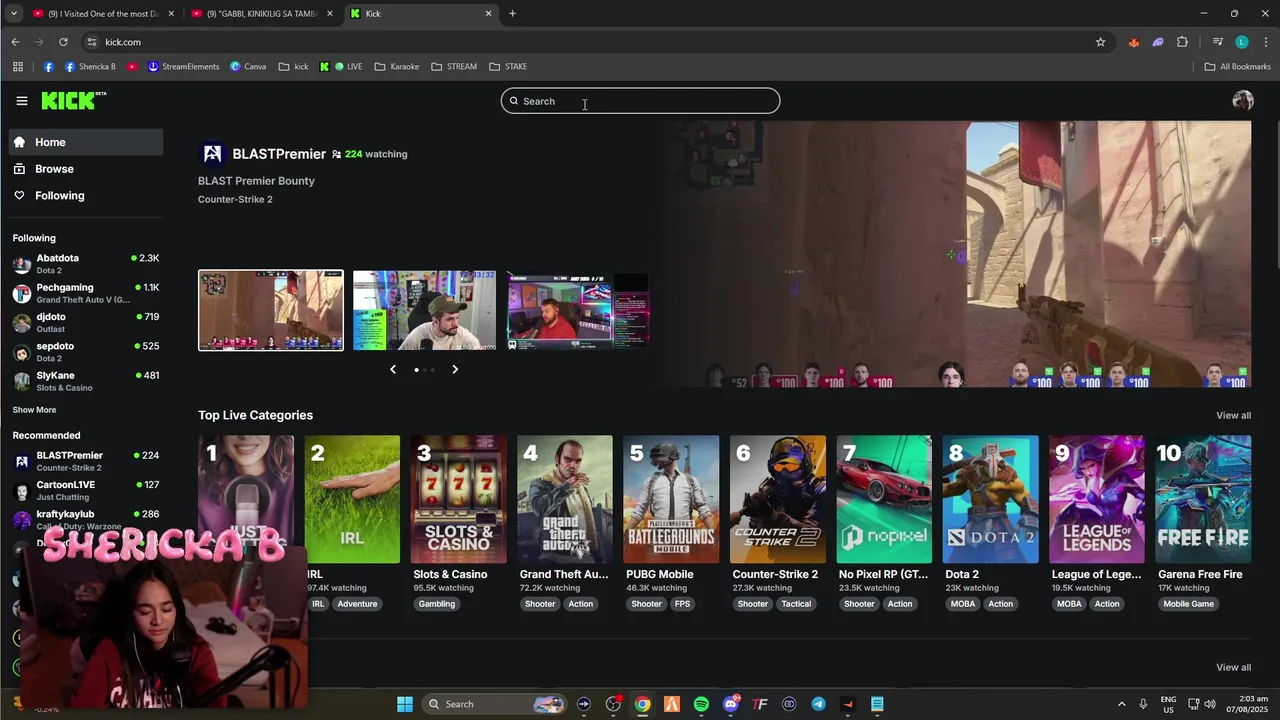Viewport: 1280px width, 720px height.
Task: Open the tab search dropdown
Action: coord(14,14)
